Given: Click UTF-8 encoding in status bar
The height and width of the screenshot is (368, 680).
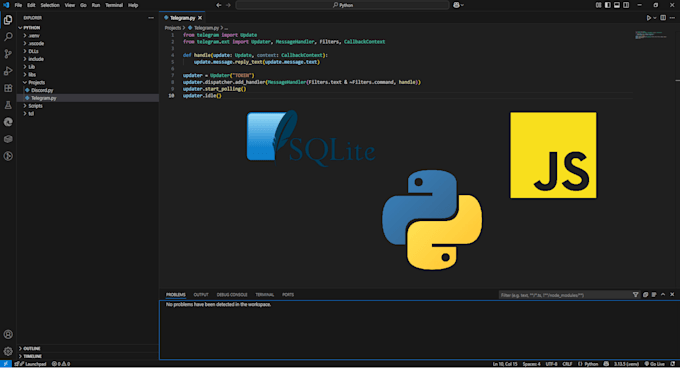Looking at the screenshot, I should click(552, 364).
